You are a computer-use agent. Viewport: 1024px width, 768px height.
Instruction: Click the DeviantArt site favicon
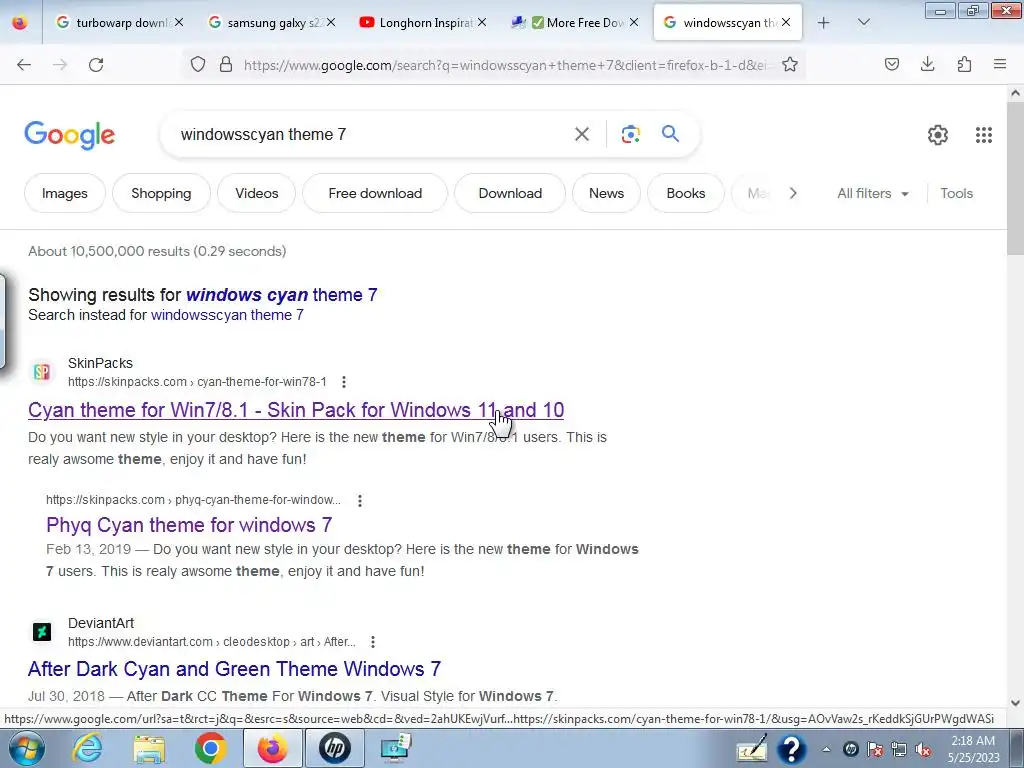42,632
